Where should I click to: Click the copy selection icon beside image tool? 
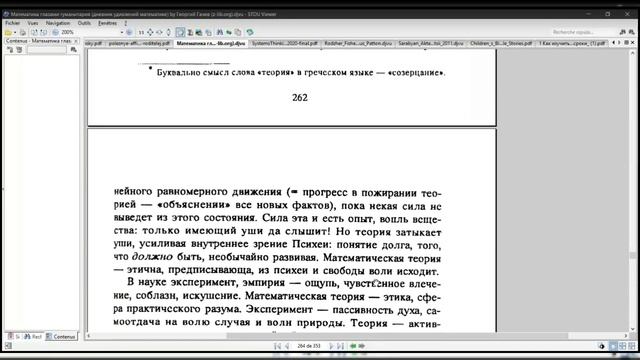(208, 32)
